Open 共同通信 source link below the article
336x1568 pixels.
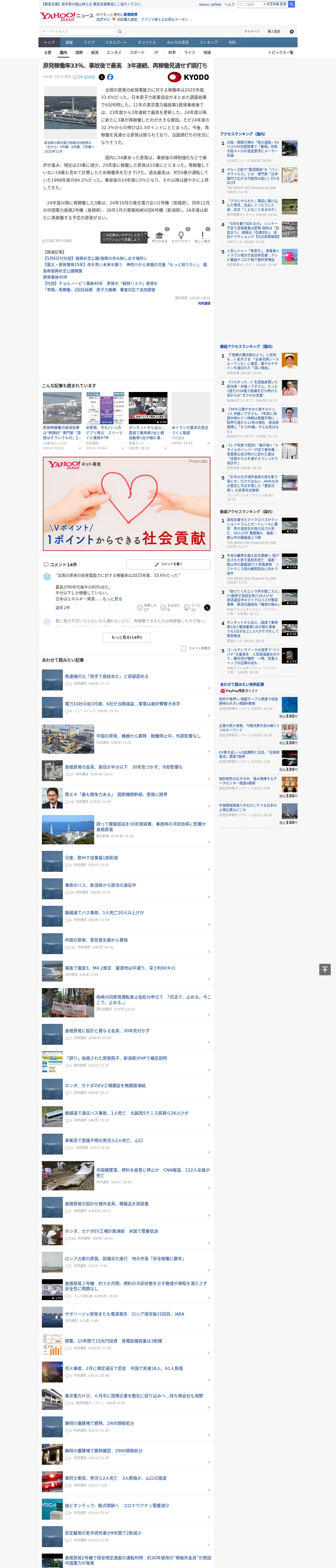(204, 303)
